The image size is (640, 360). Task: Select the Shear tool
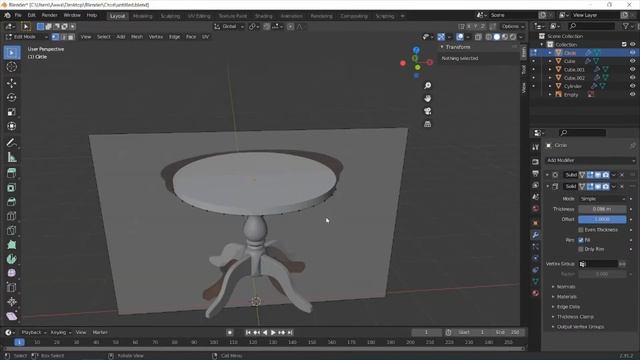tap(11, 316)
